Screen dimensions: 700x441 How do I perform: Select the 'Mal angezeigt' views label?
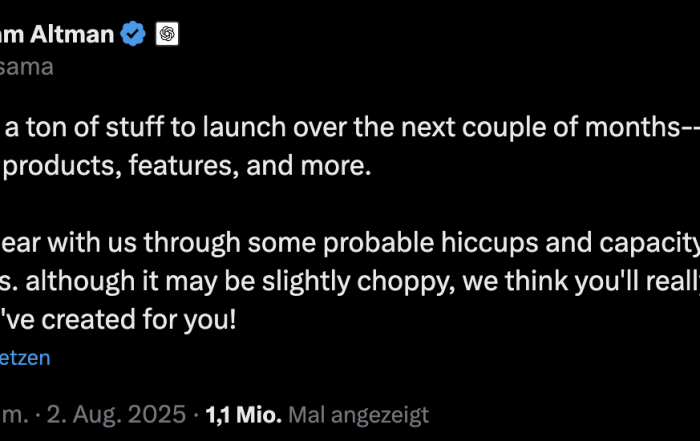point(358,415)
